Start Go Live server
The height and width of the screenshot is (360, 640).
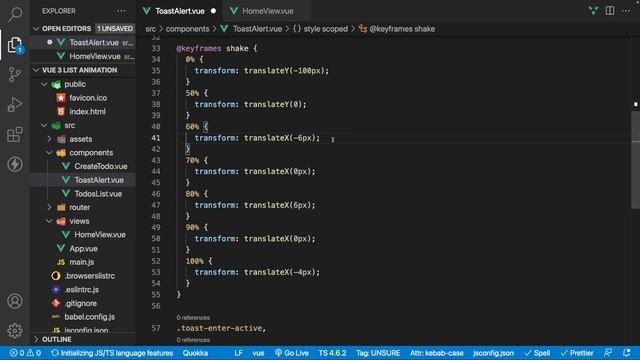[291, 353]
